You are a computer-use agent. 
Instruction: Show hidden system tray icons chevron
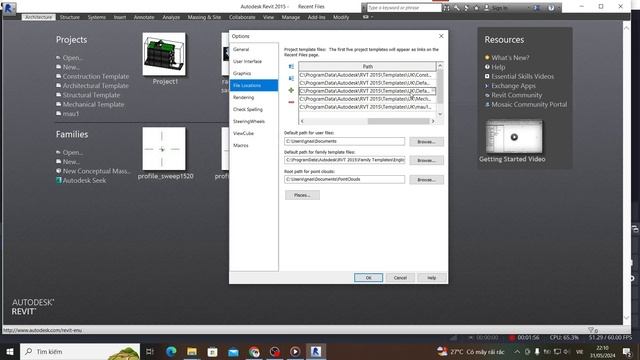517,351
